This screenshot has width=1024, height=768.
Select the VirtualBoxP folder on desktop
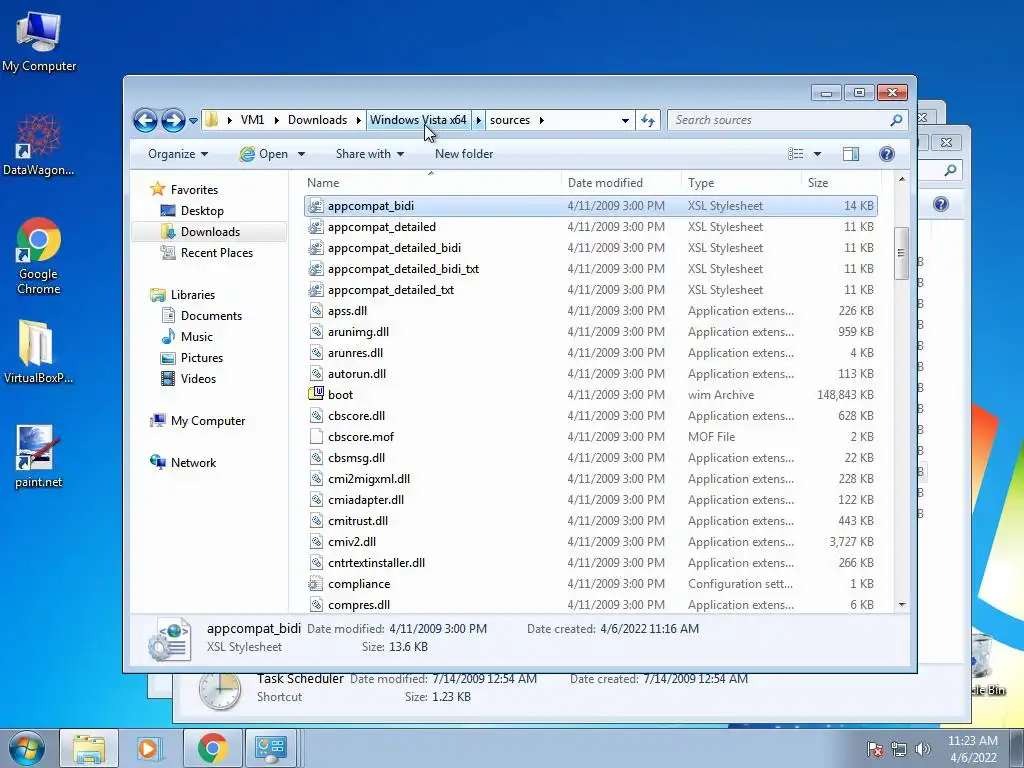point(38,351)
